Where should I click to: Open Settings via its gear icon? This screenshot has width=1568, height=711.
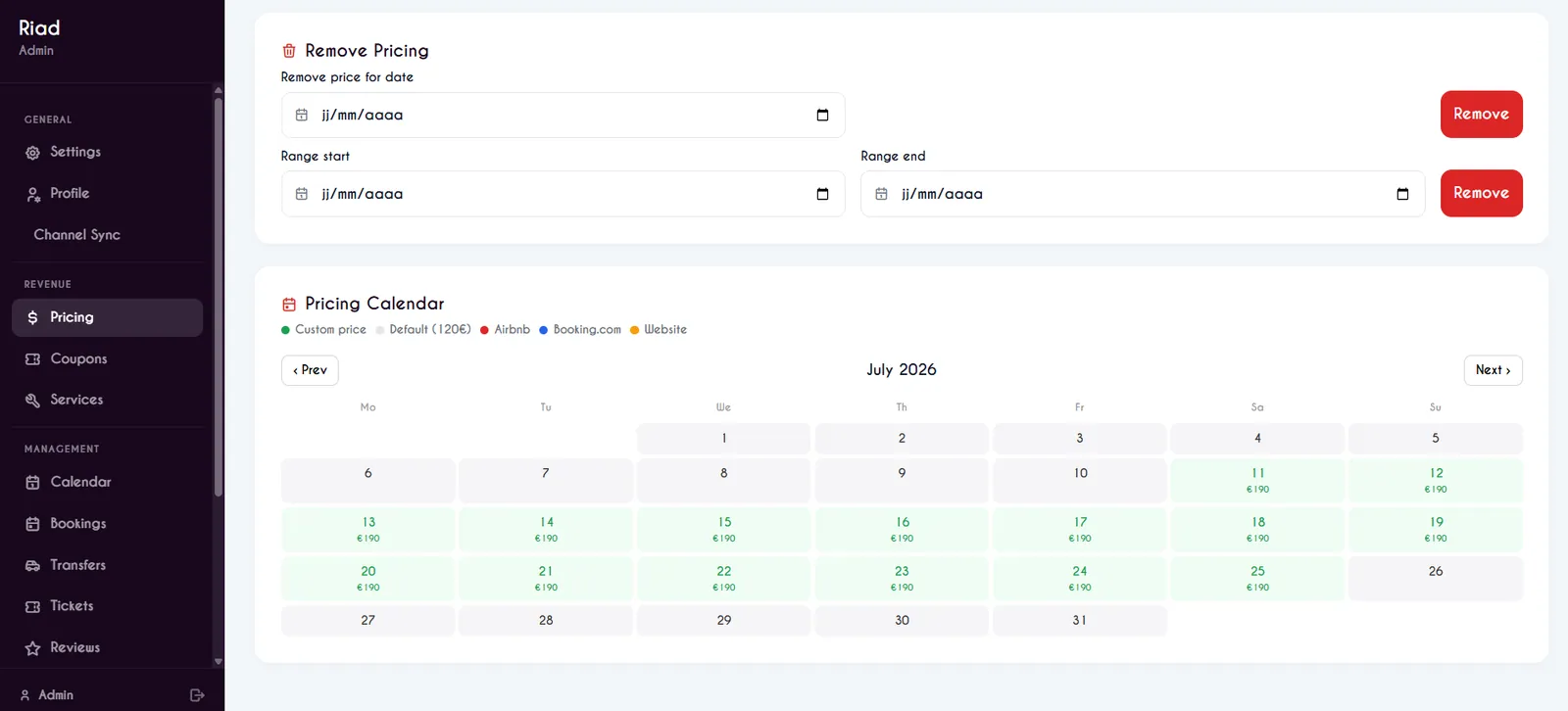[32, 153]
